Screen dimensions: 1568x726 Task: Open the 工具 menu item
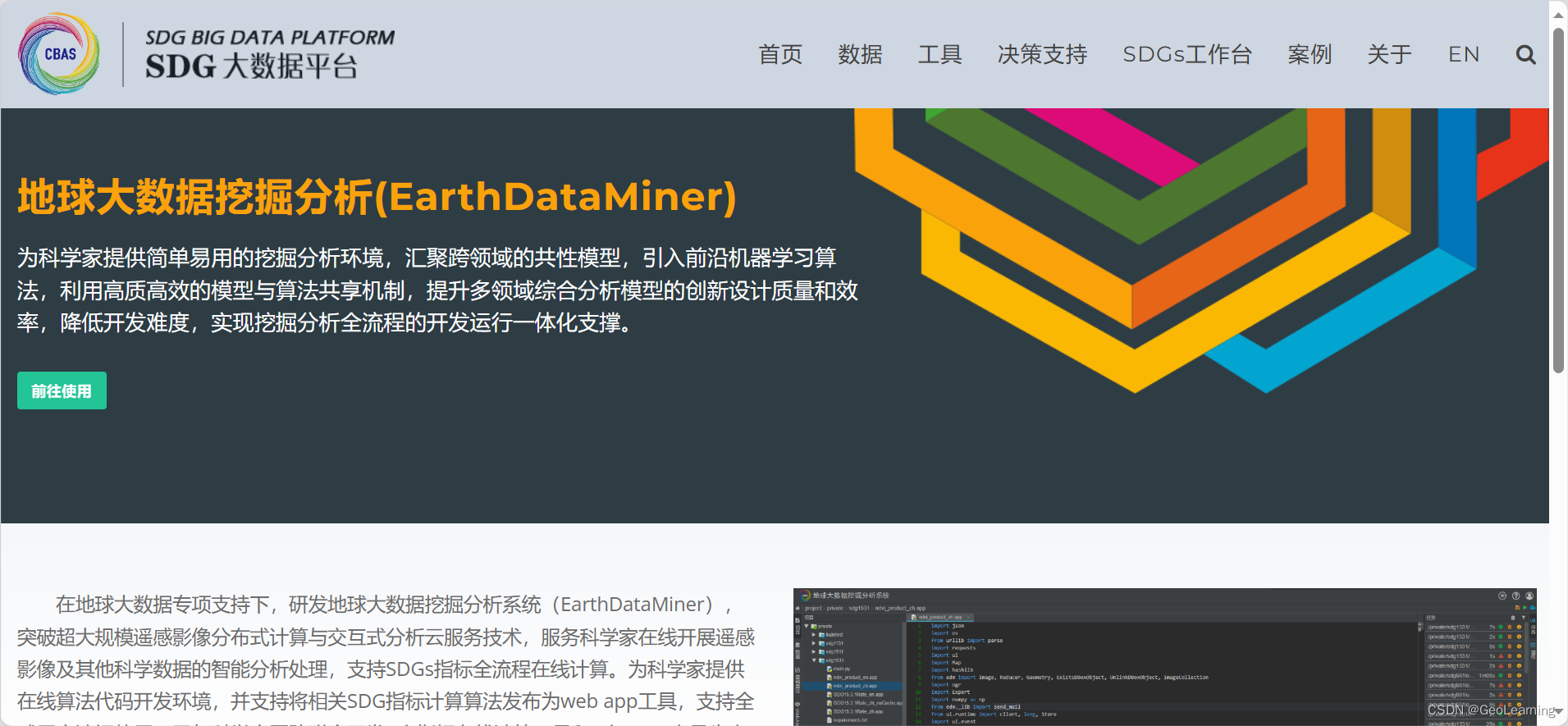coord(939,54)
